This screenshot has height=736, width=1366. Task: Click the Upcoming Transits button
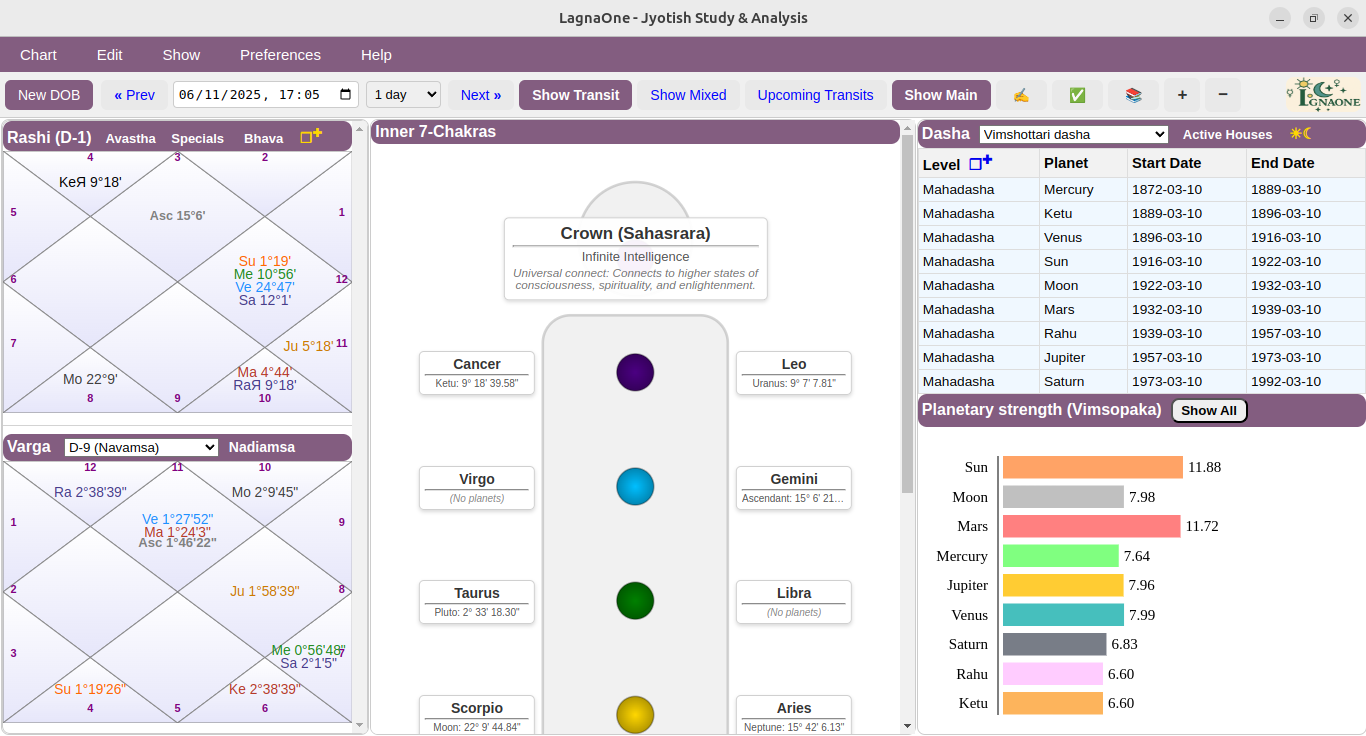[x=816, y=95]
